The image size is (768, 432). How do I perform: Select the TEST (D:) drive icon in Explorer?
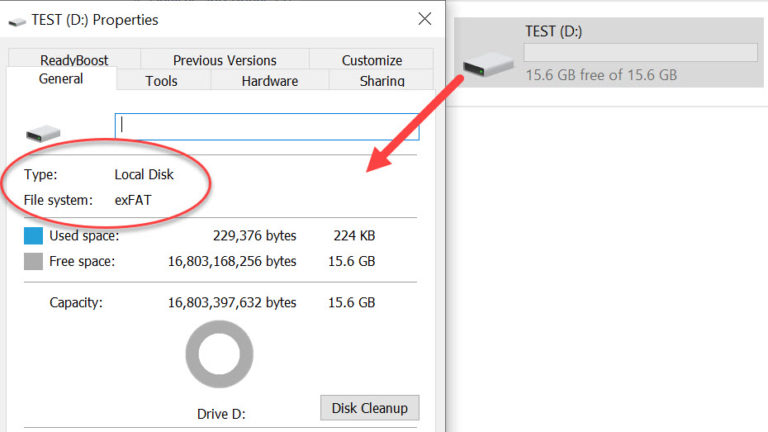pos(488,65)
